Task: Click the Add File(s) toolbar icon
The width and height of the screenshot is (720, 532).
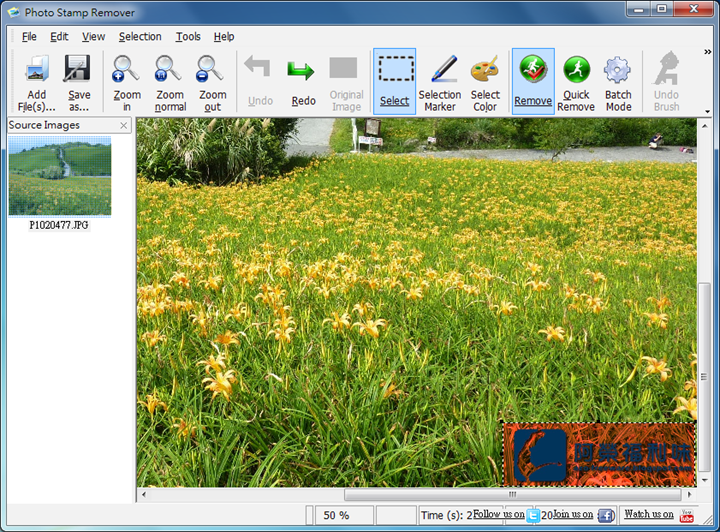Action: click(37, 70)
